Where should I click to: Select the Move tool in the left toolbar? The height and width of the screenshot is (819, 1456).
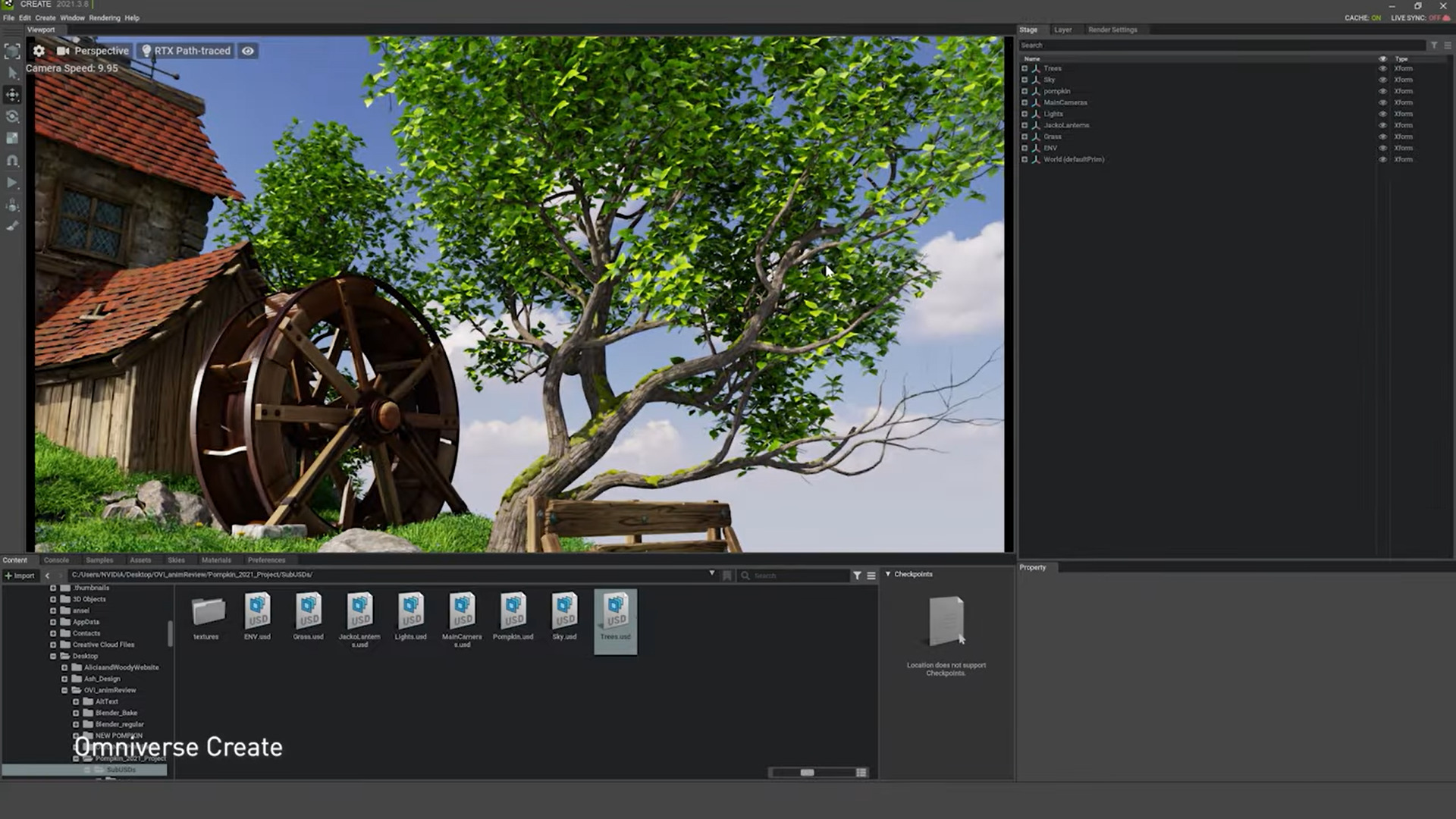pos(12,94)
